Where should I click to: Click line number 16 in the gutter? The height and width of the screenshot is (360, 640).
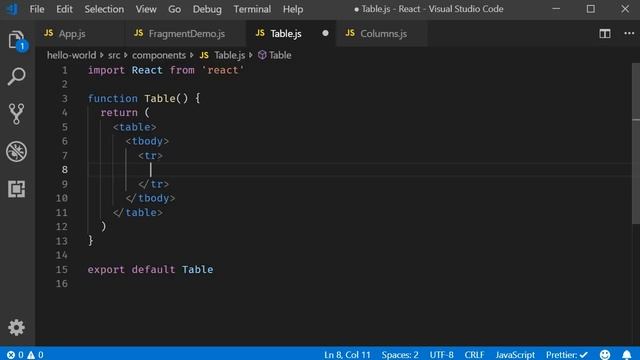[62, 284]
